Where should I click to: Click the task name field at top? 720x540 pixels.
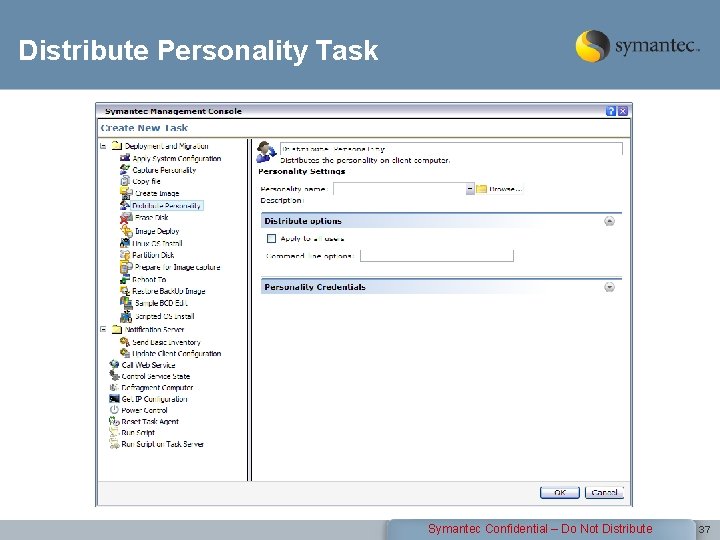pyautogui.click(x=451, y=149)
